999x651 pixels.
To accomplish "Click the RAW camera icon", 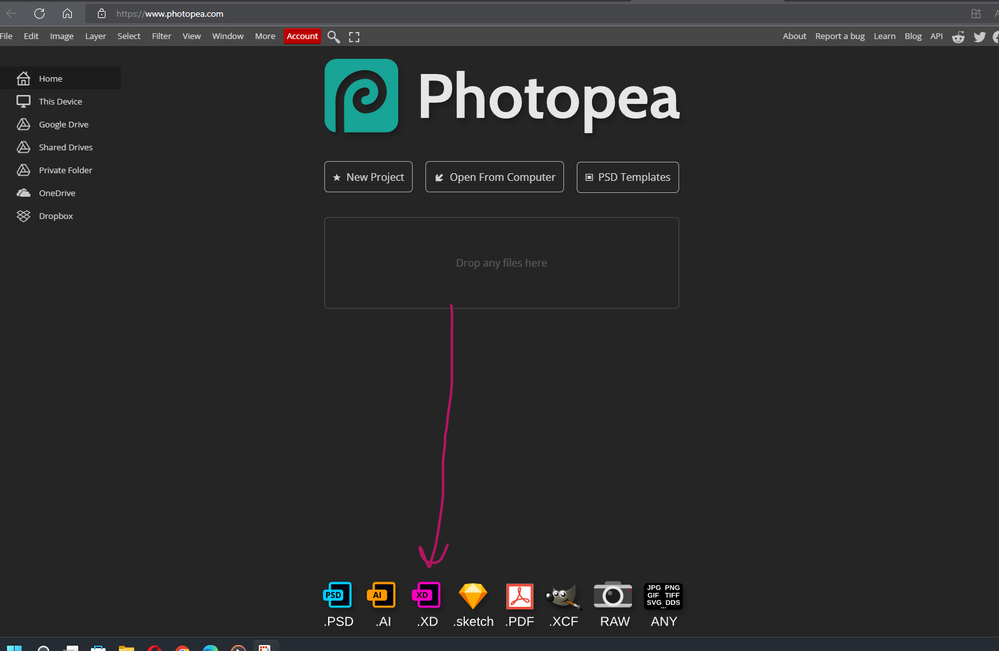I will pos(613,595).
